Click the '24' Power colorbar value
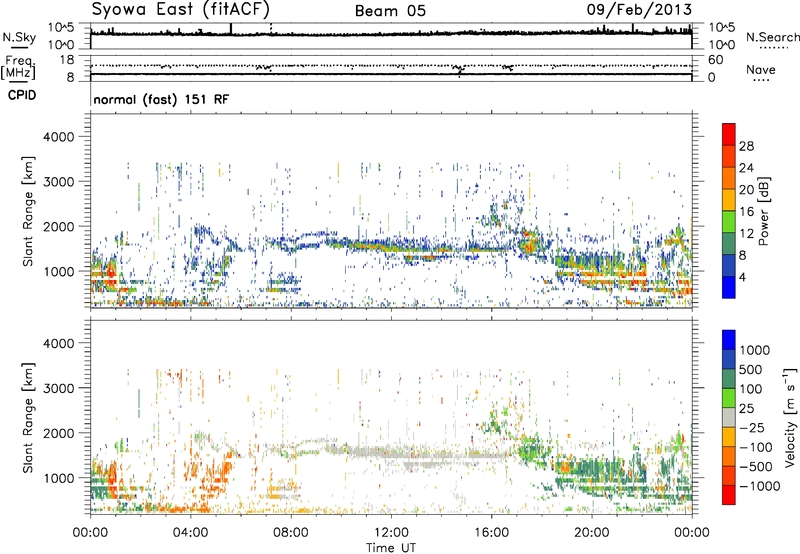 pyautogui.click(x=746, y=168)
